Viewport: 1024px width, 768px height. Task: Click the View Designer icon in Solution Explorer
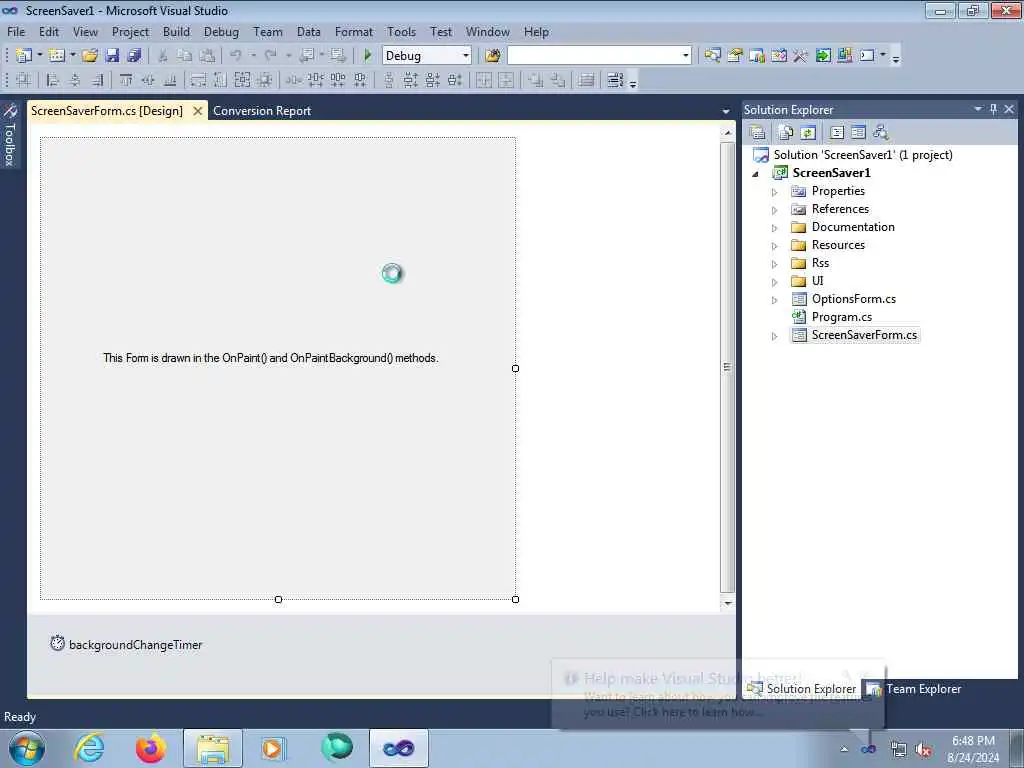pyautogui.click(x=858, y=133)
